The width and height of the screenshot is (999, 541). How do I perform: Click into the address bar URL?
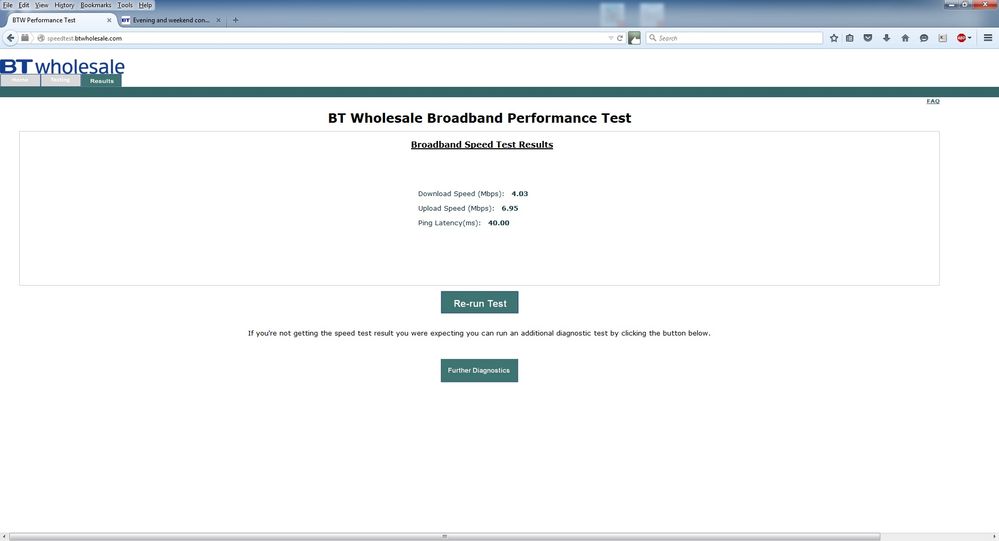point(325,38)
